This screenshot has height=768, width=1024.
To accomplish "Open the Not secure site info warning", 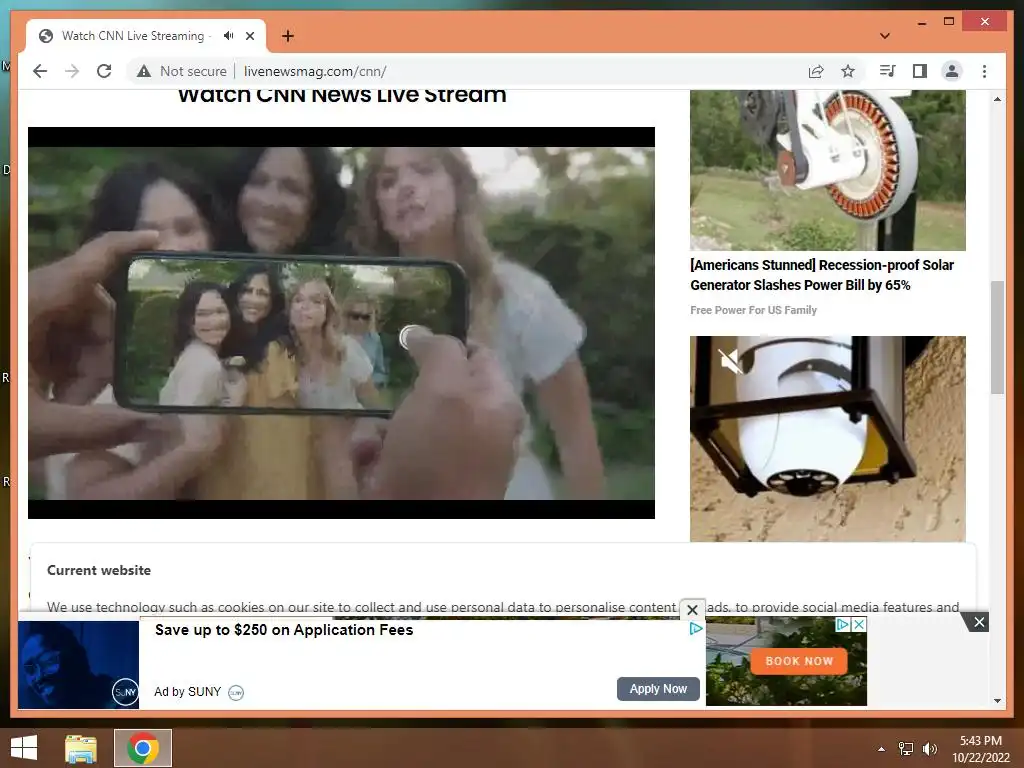I will (182, 71).
